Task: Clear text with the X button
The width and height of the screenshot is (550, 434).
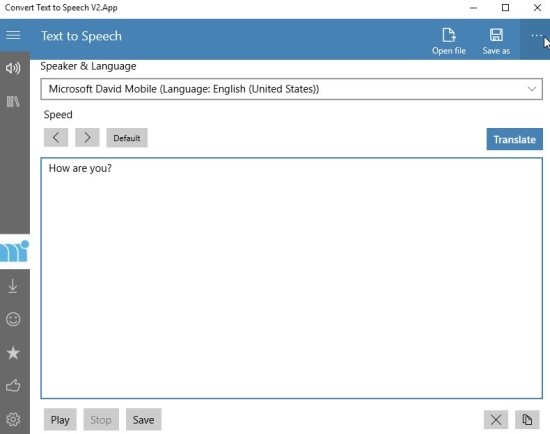Action: 496,420
